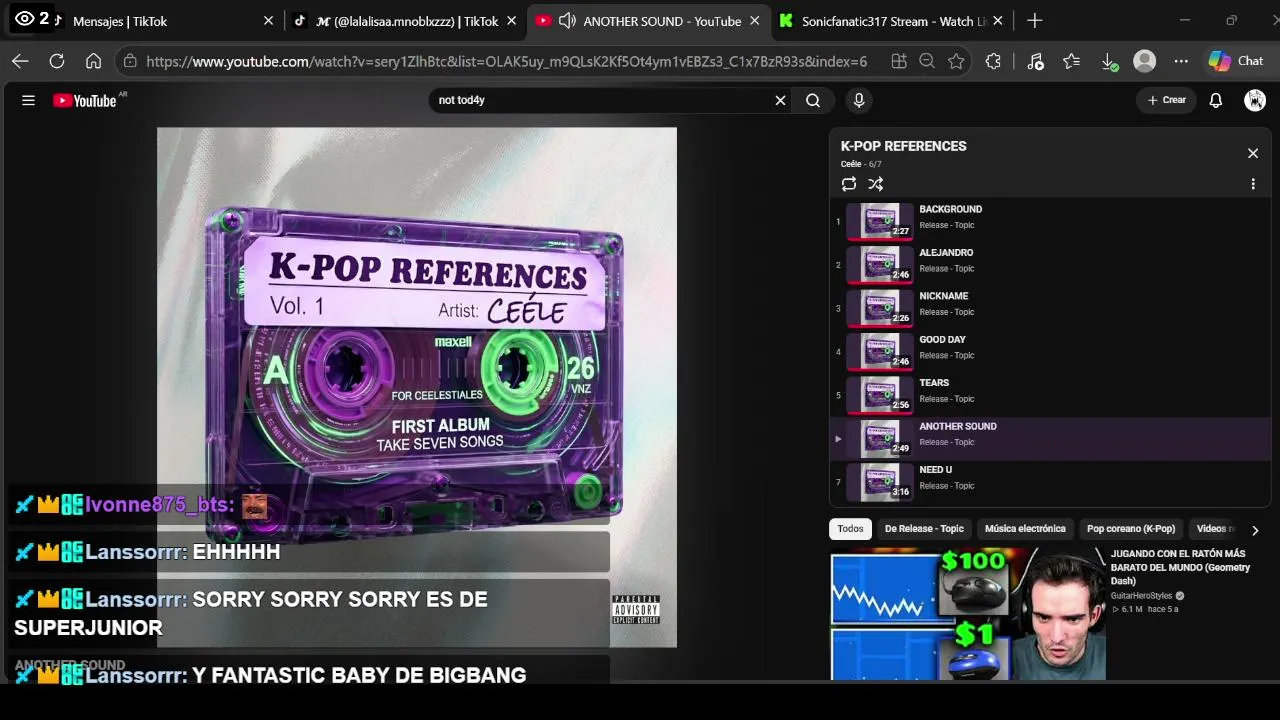The width and height of the screenshot is (1280, 720).
Task: Close the K-POP REFERENCES playlist panel
Action: point(1252,153)
